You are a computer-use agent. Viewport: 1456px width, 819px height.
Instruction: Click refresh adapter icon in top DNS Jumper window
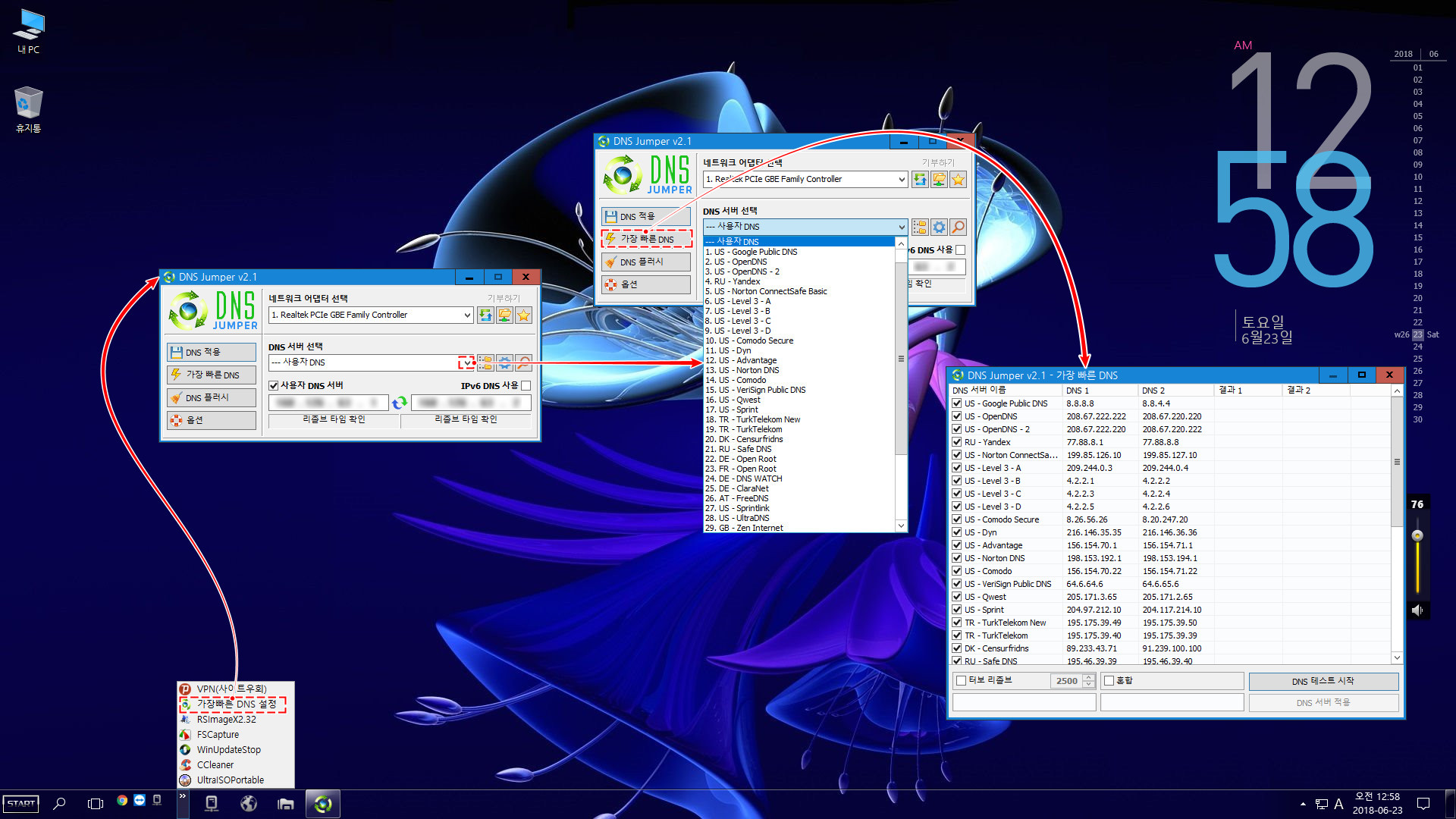[920, 180]
